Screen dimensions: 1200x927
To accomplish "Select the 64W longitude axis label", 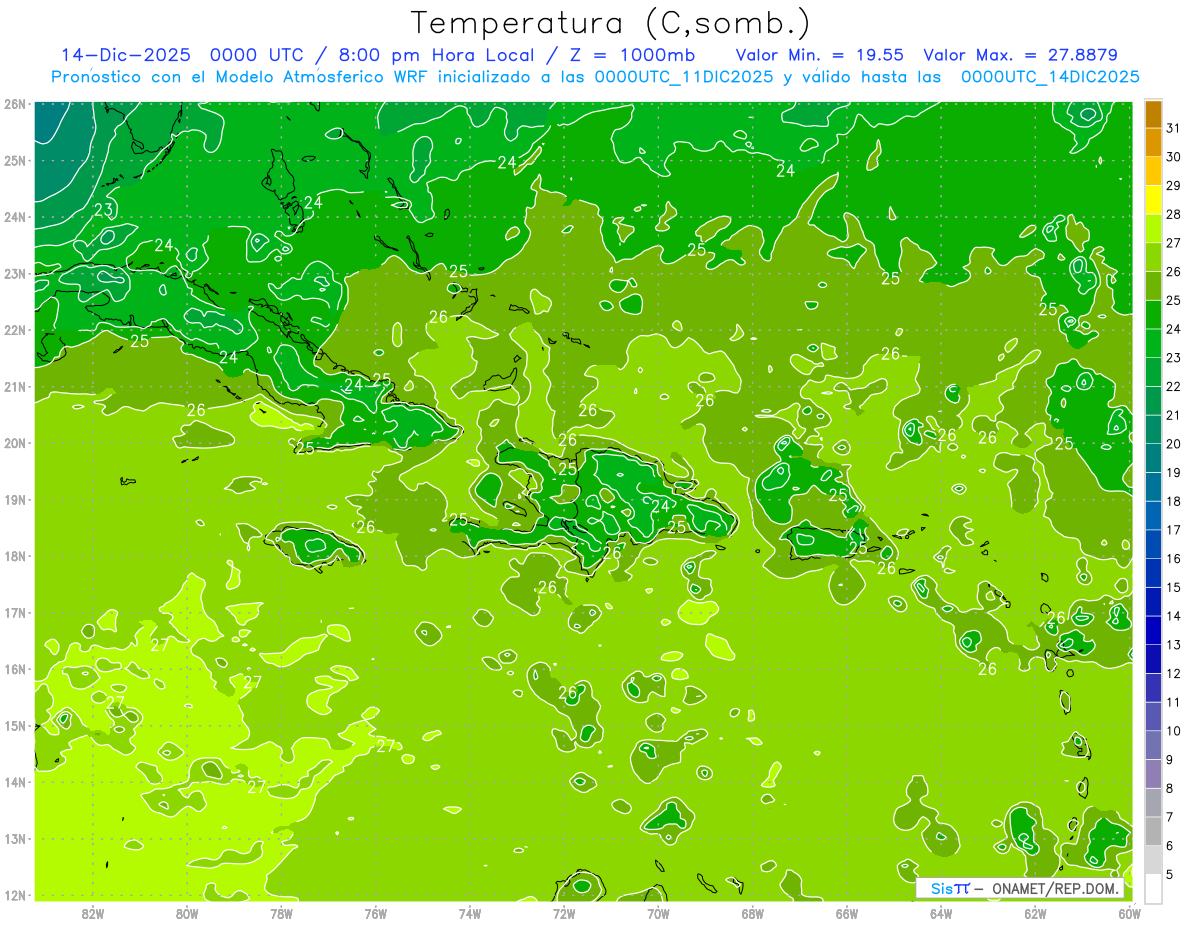I will point(941,913).
